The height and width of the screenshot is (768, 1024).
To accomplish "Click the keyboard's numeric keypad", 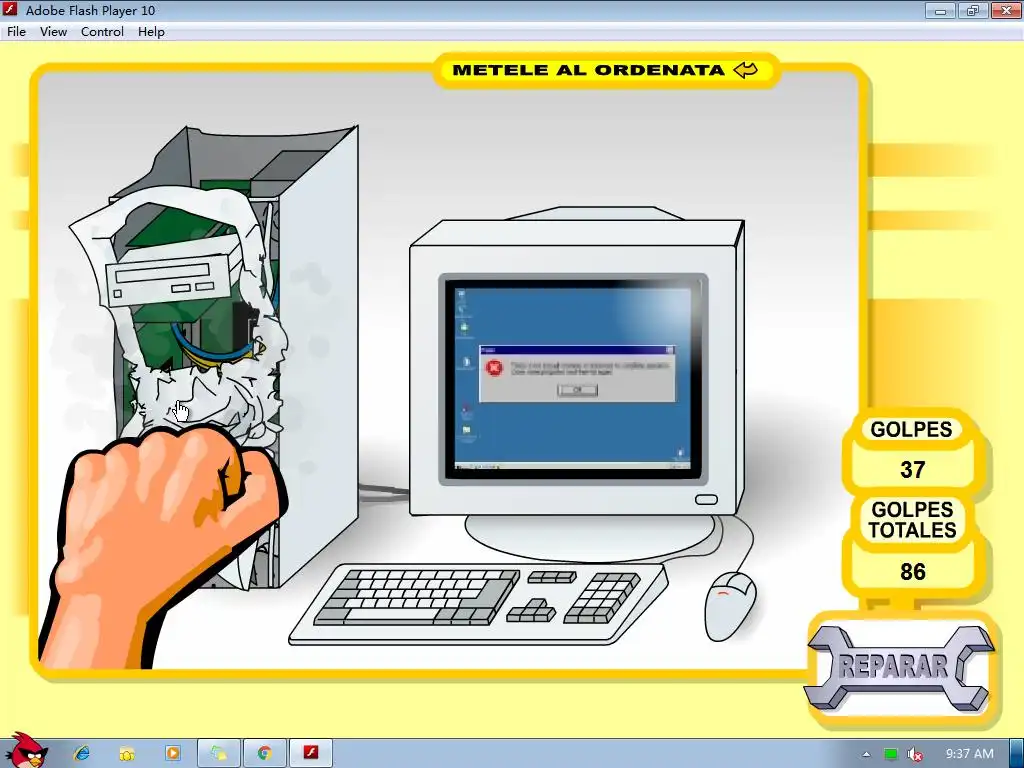I will point(601,598).
